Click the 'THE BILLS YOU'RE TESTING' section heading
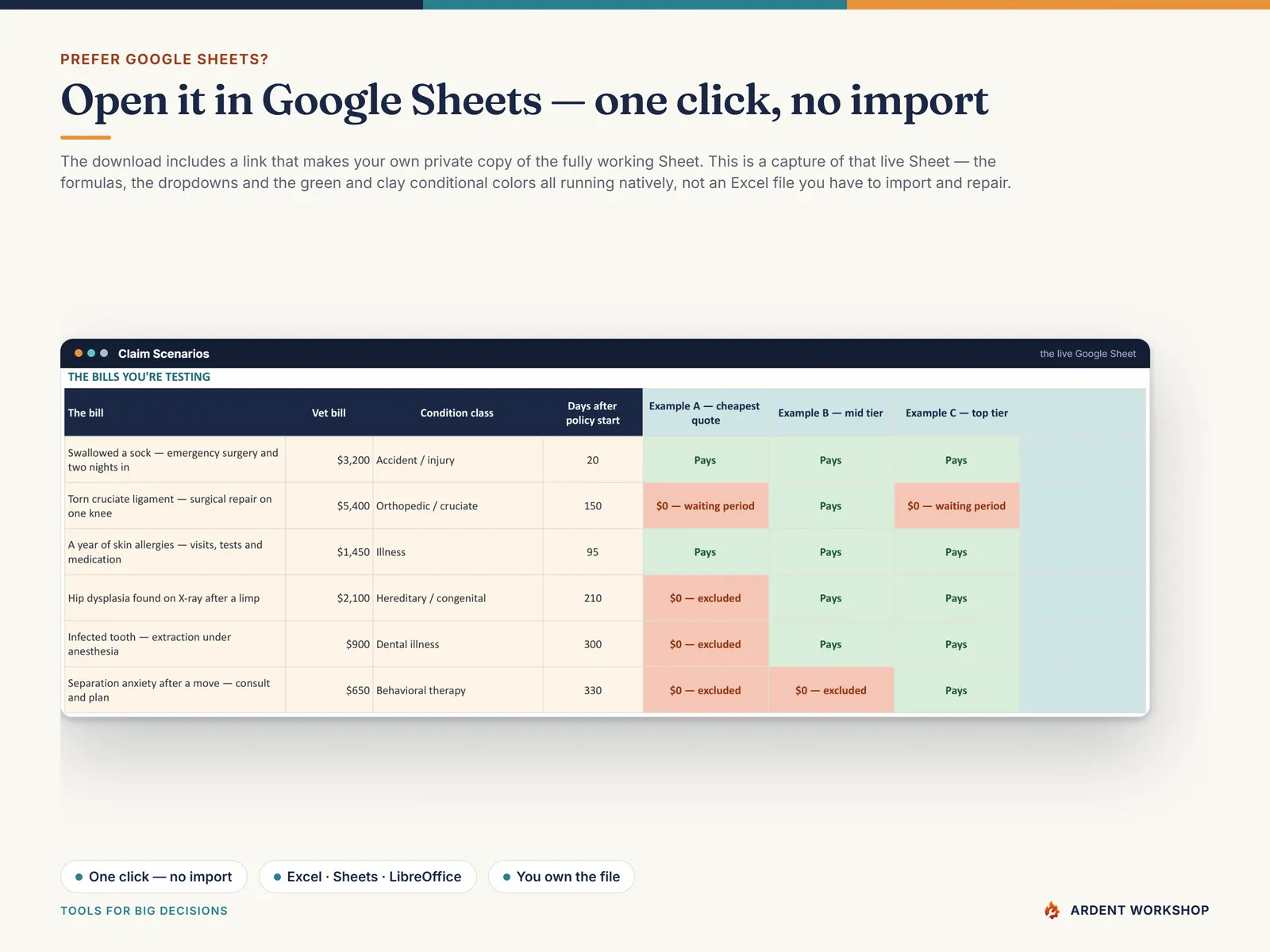Image resolution: width=1270 pixels, height=952 pixels. [139, 377]
